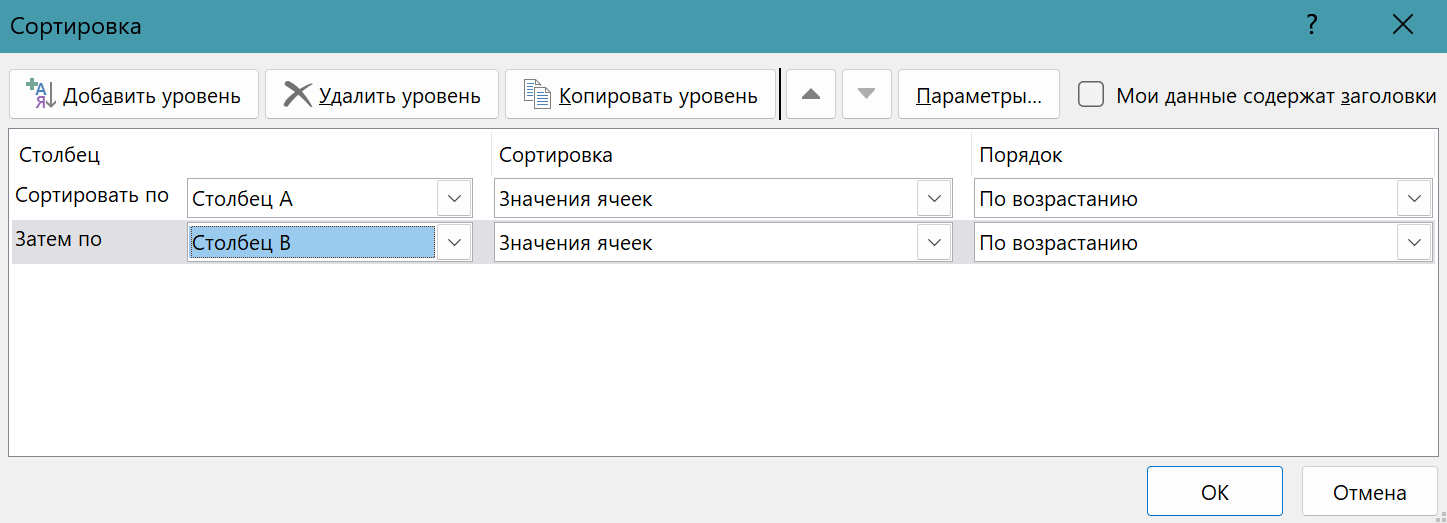Close the Сортировка dialog with the X
The width and height of the screenshot is (1447, 523).
(x=1402, y=26)
